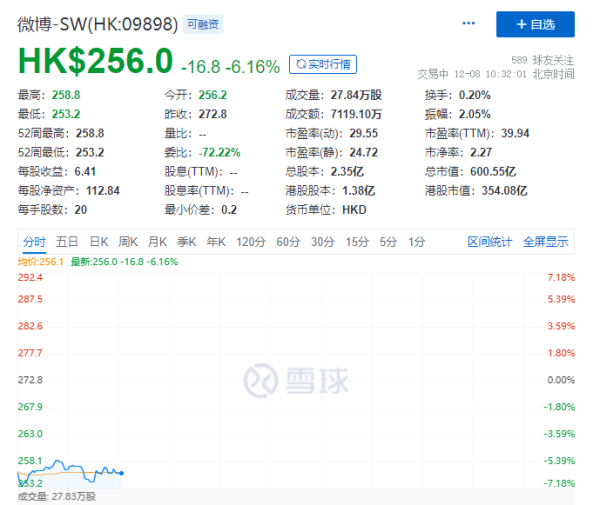
Task: Click the 成交量: 27.83万股 volume label
Action: [57, 497]
